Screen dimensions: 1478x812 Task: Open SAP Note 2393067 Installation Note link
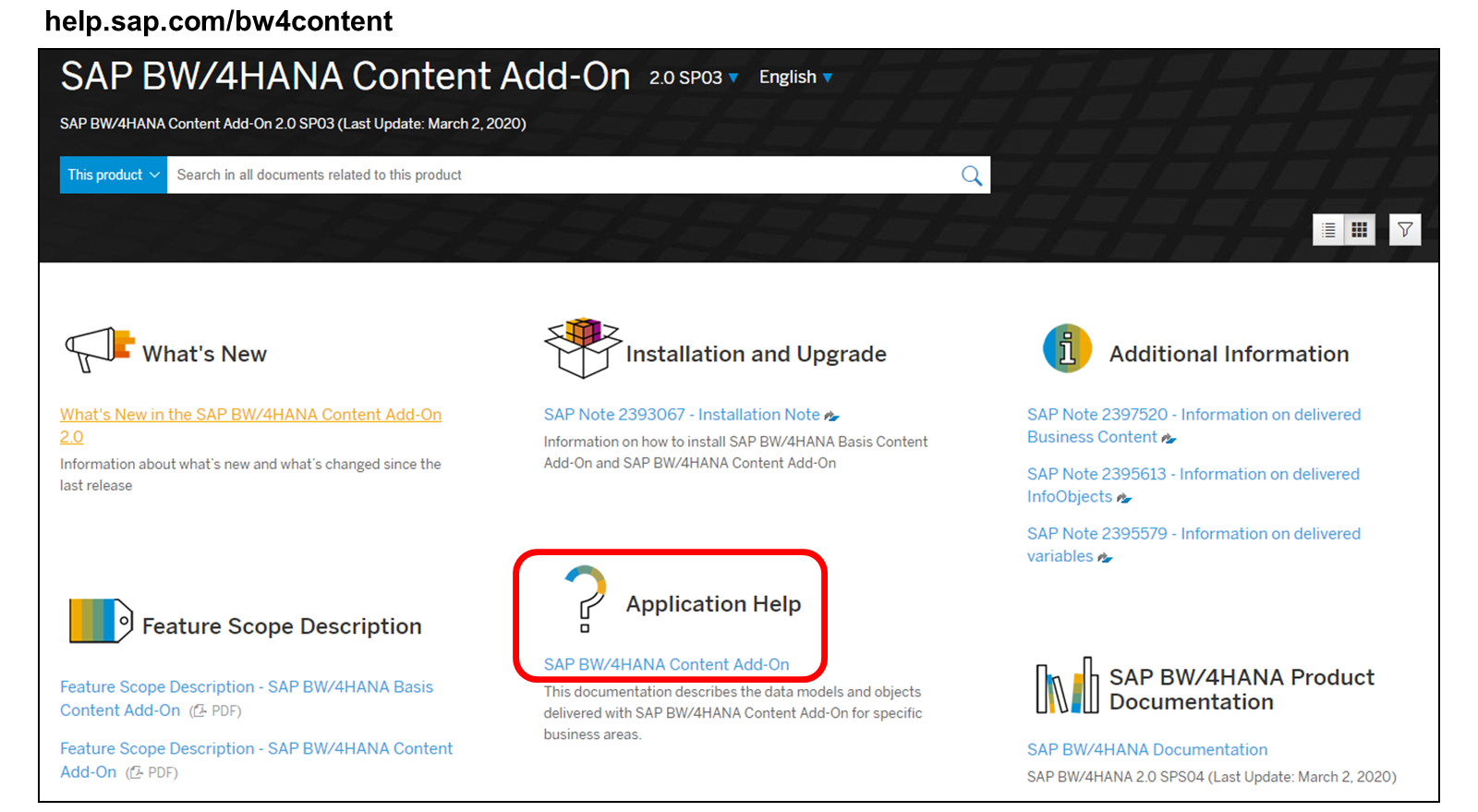point(682,415)
